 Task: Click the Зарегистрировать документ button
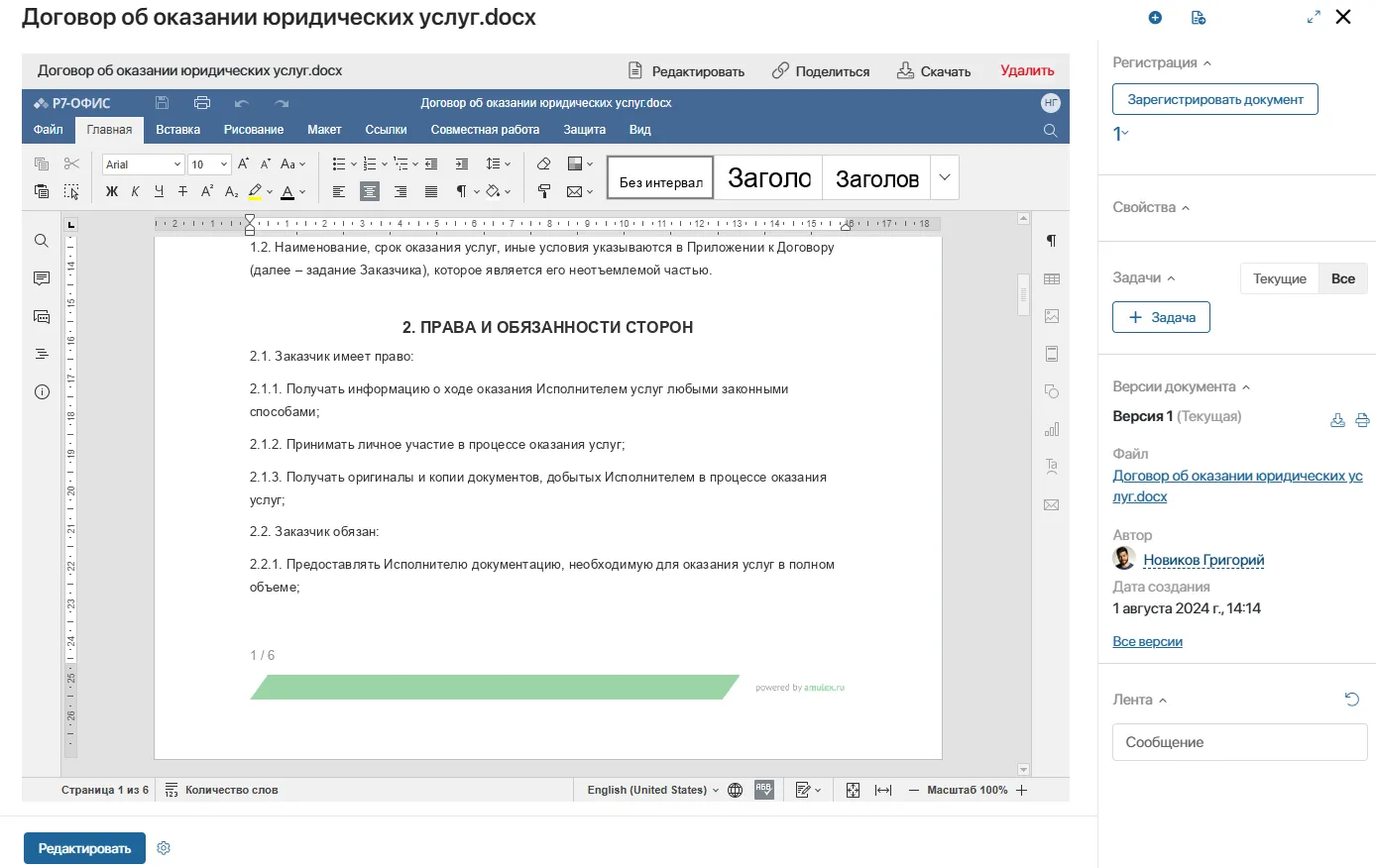(x=1214, y=99)
